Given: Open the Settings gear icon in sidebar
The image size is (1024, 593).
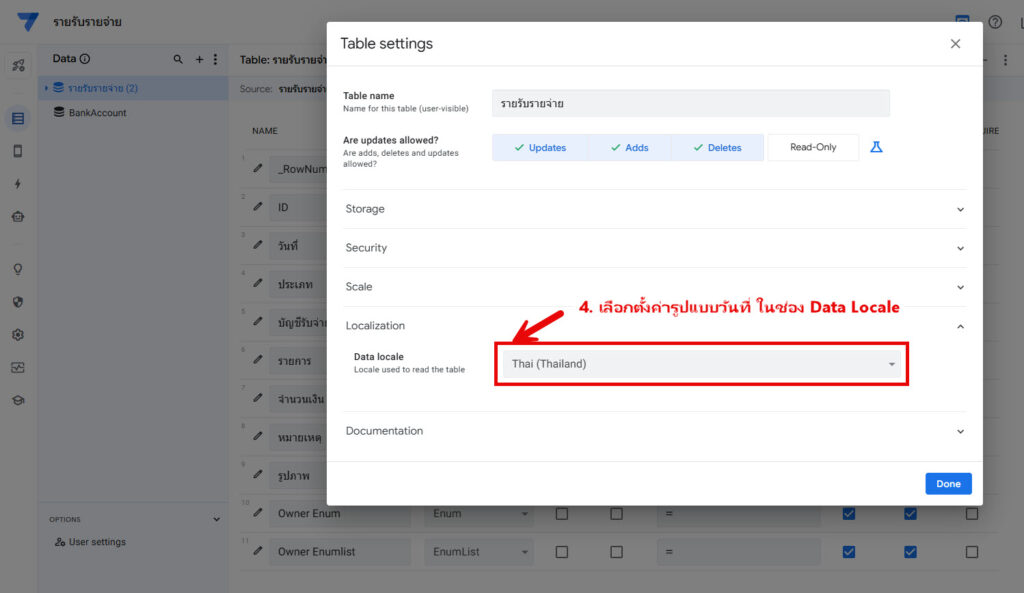Looking at the screenshot, I should [x=18, y=334].
